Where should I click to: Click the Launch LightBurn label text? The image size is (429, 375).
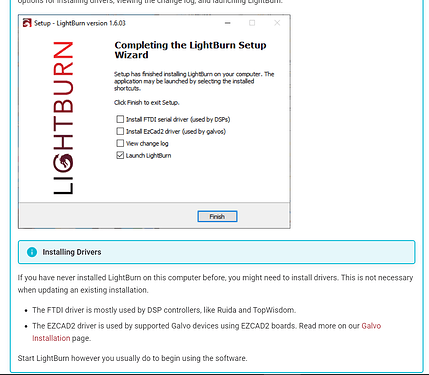tap(148, 155)
